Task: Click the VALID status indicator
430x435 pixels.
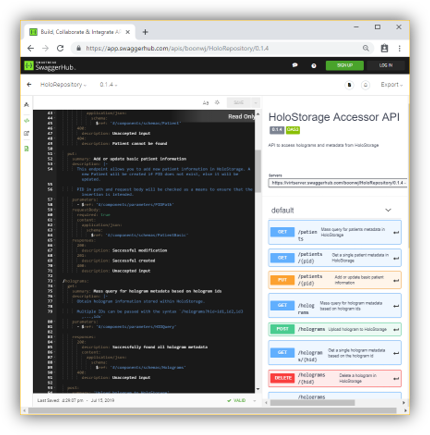Action: pos(236,400)
